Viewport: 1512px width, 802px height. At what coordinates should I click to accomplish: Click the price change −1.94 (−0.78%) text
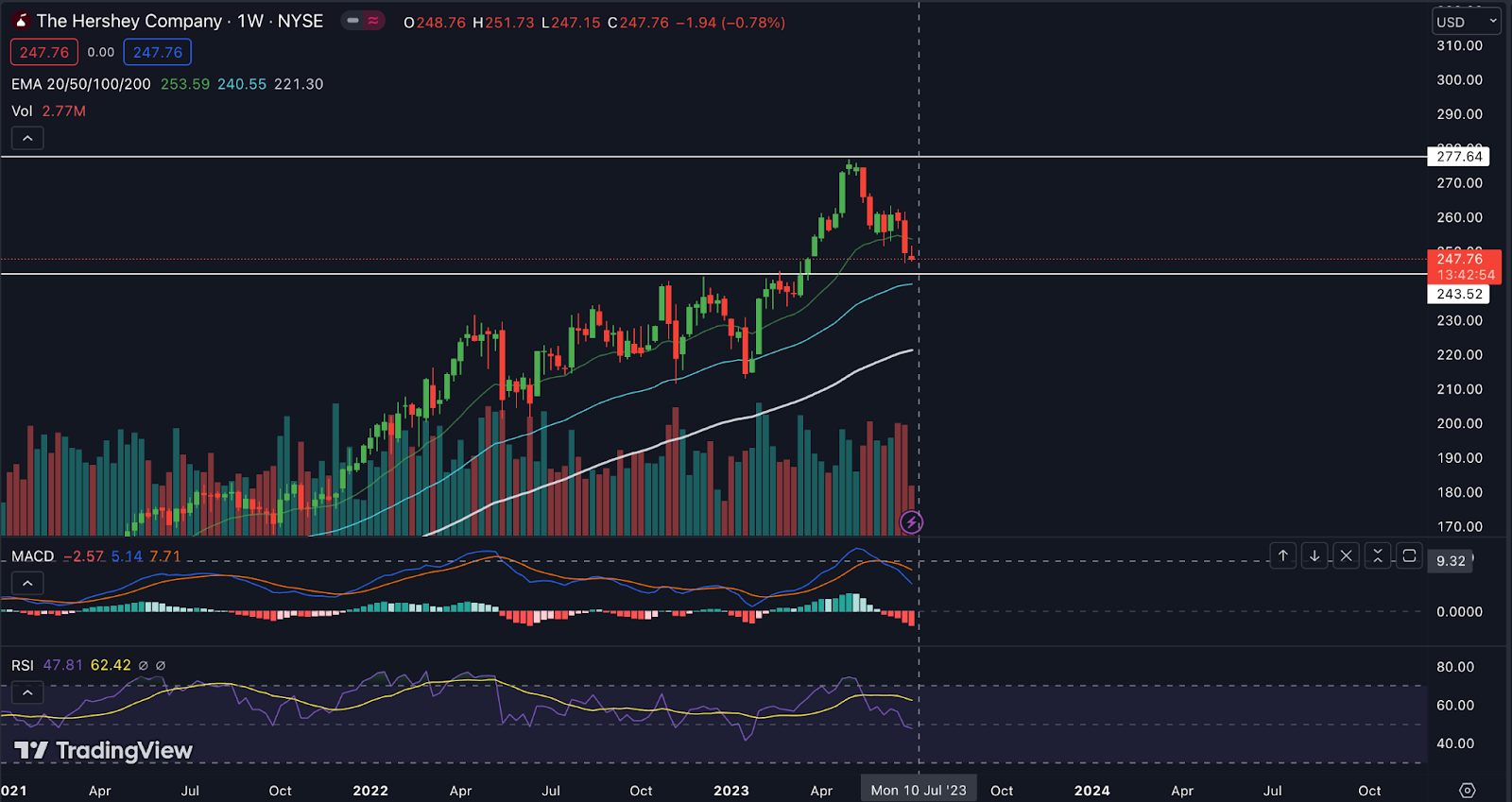pyautogui.click(x=730, y=23)
